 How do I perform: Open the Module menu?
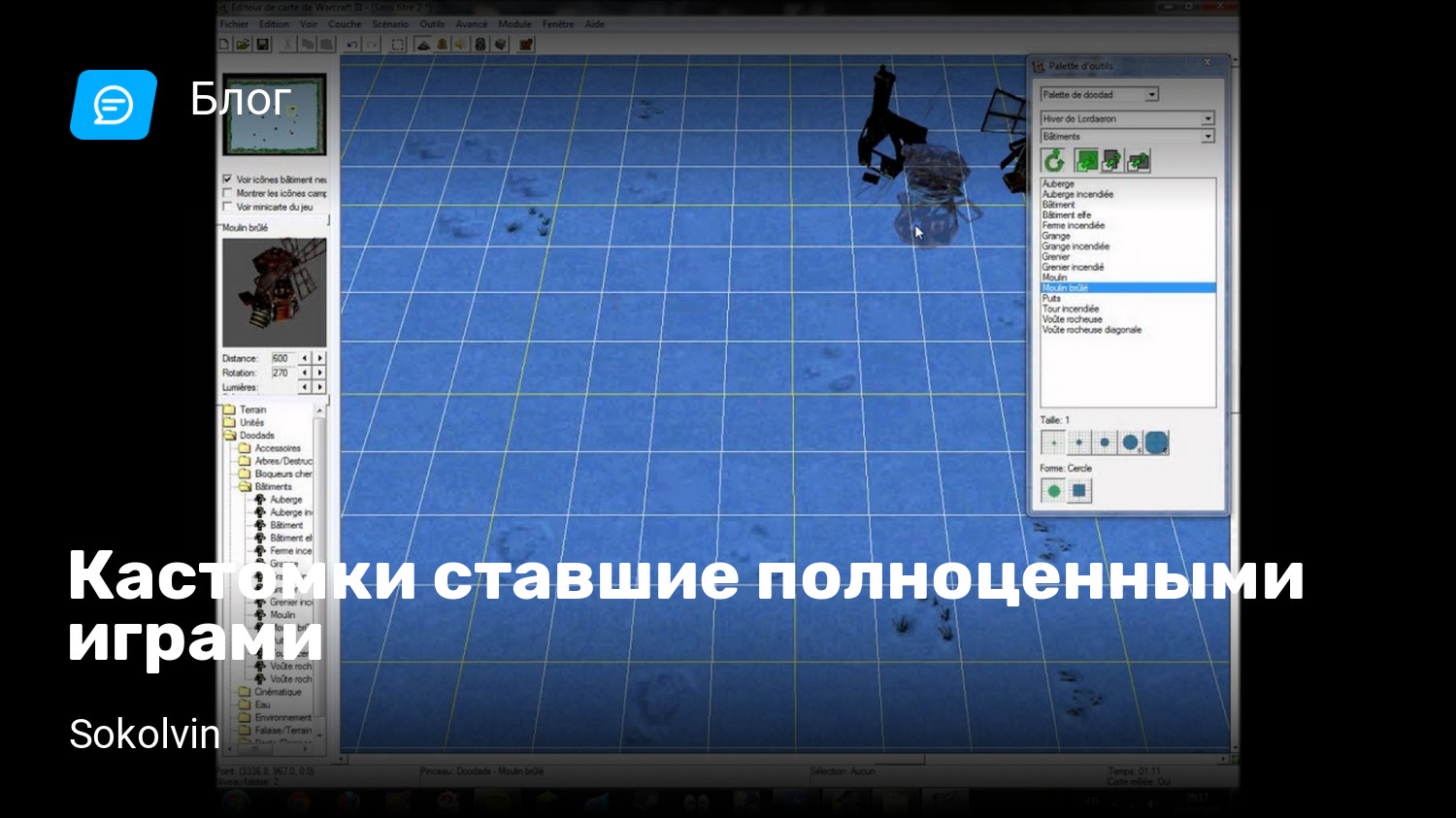pyautogui.click(x=514, y=24)
